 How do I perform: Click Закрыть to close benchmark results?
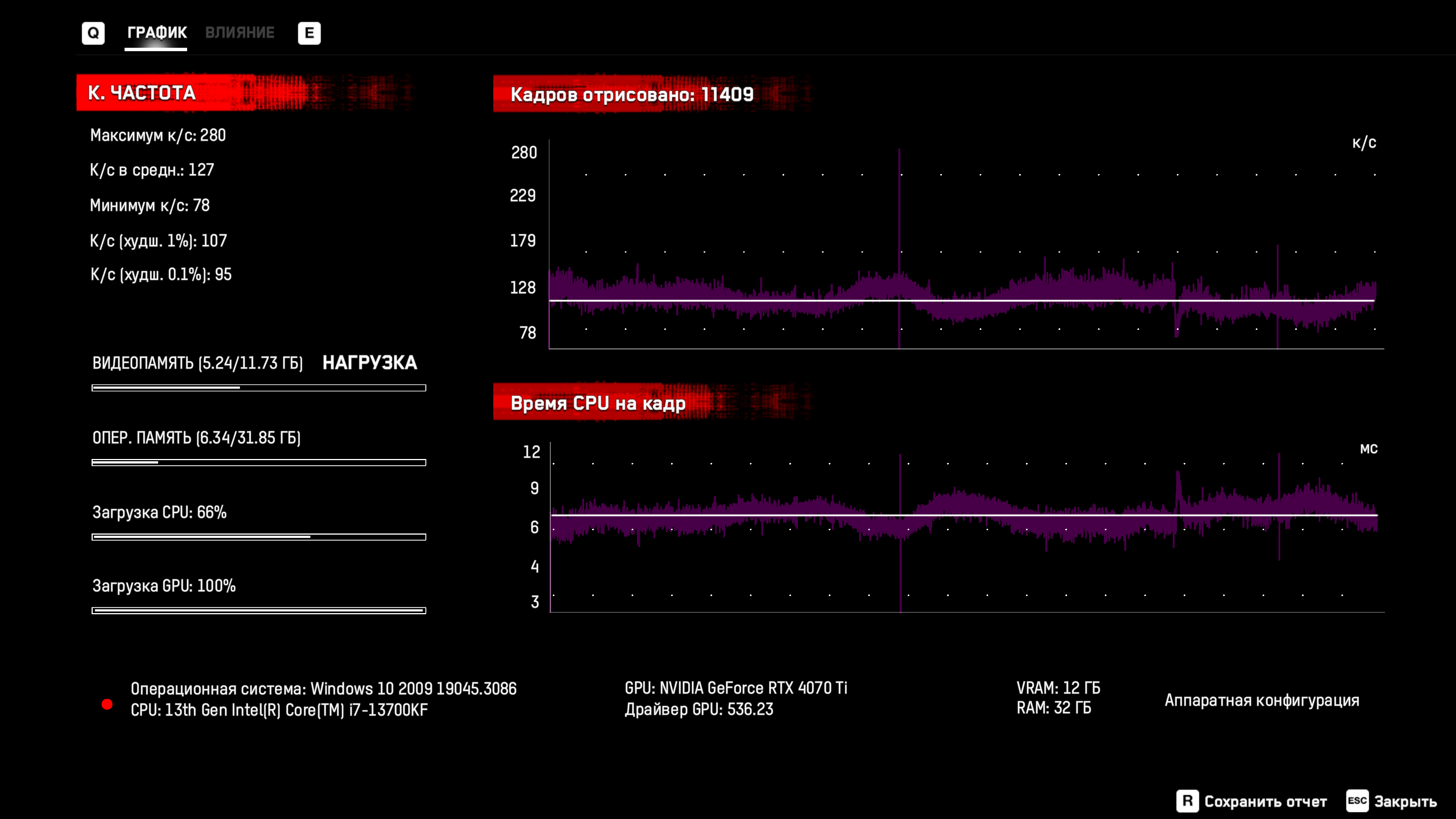click(1405, 801)
